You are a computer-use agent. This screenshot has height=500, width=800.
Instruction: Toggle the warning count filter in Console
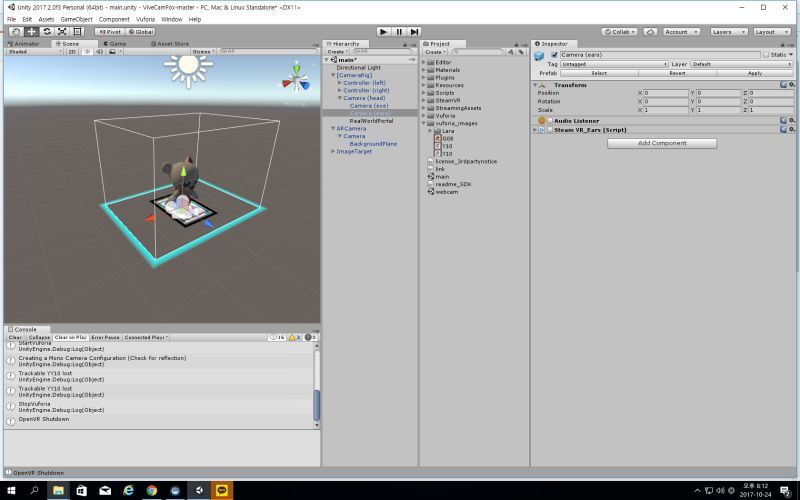click(x=295, y=337)
